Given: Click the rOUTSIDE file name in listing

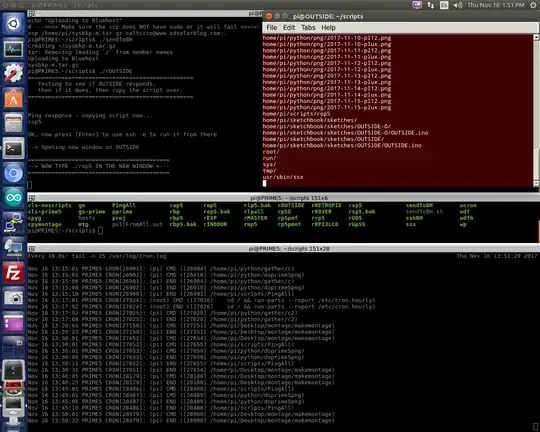Looking at the screenshot, I should [291, 205].
